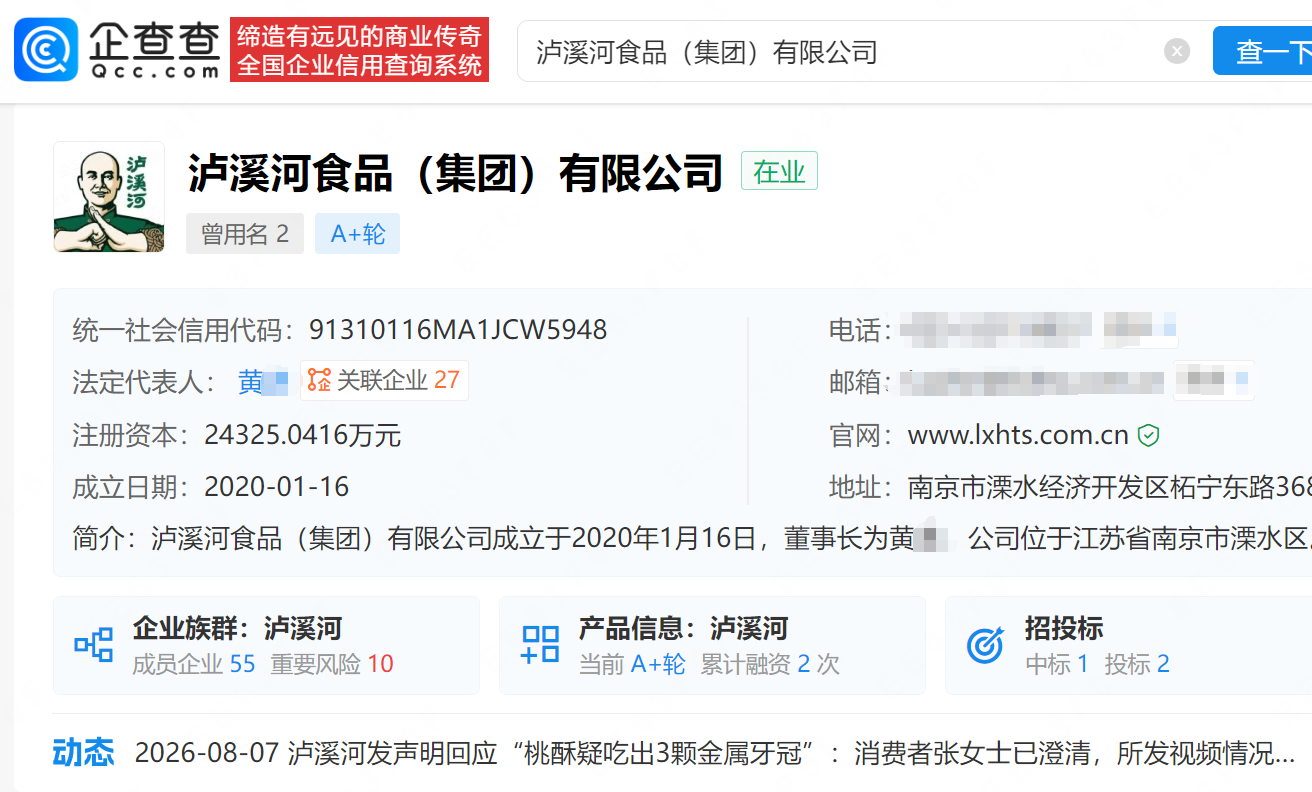Open the 泸溪河 company logo image
This screenshot has height=792, width=1312.
[x=109, y=197]
